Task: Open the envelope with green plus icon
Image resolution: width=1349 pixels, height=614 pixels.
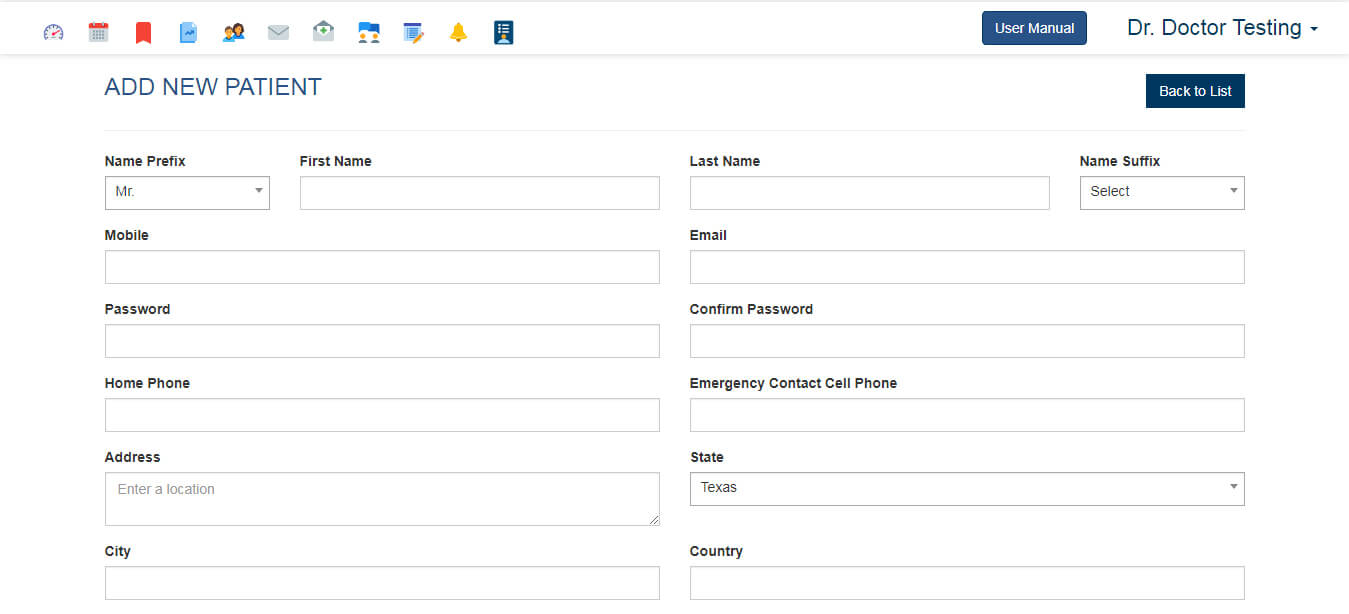Action: (x=323, y=32)
